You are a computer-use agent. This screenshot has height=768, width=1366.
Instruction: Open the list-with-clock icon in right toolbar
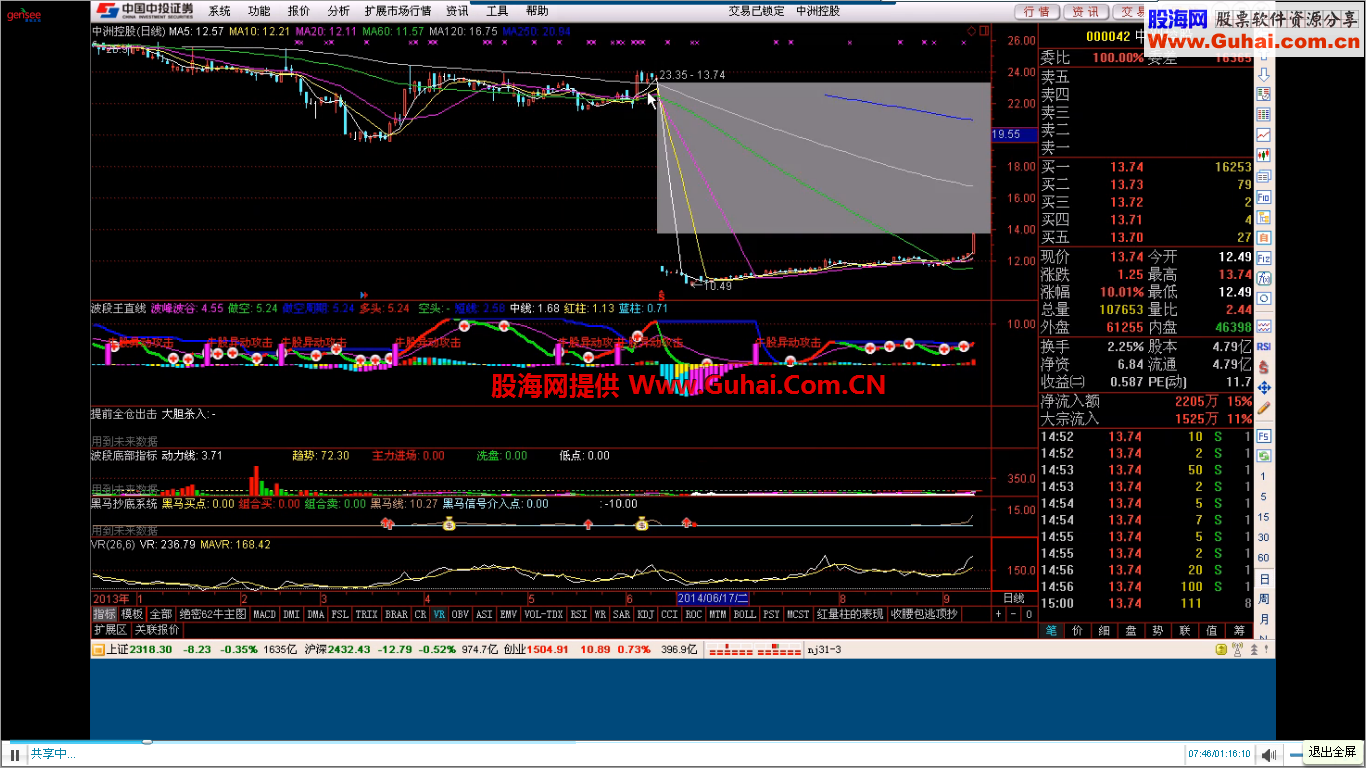click(1264, 93)
